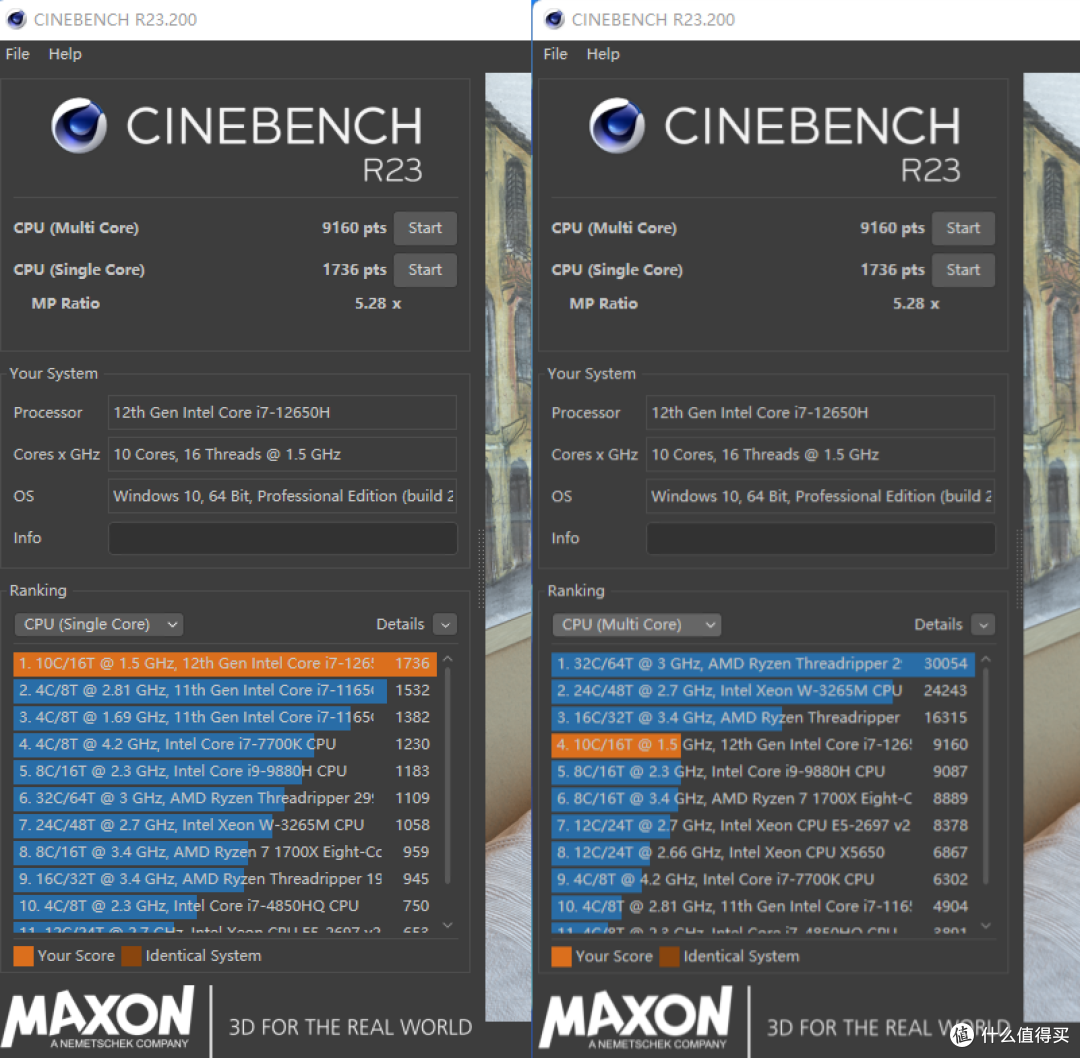The width and height of the screenshot is (1080, 1058).
Task: Open Help menu in right window
Action: click(603, 54)
